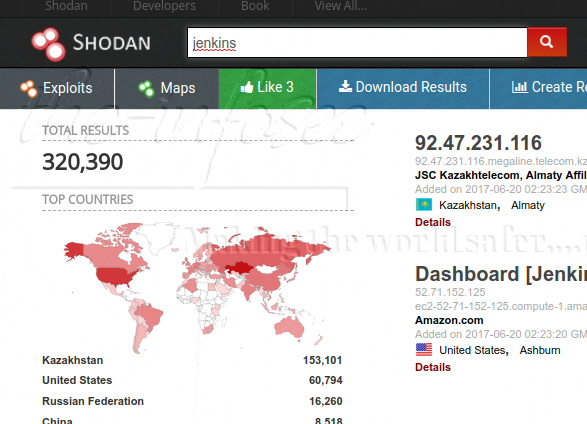Click the top countries world map

[x=197, y=287]
